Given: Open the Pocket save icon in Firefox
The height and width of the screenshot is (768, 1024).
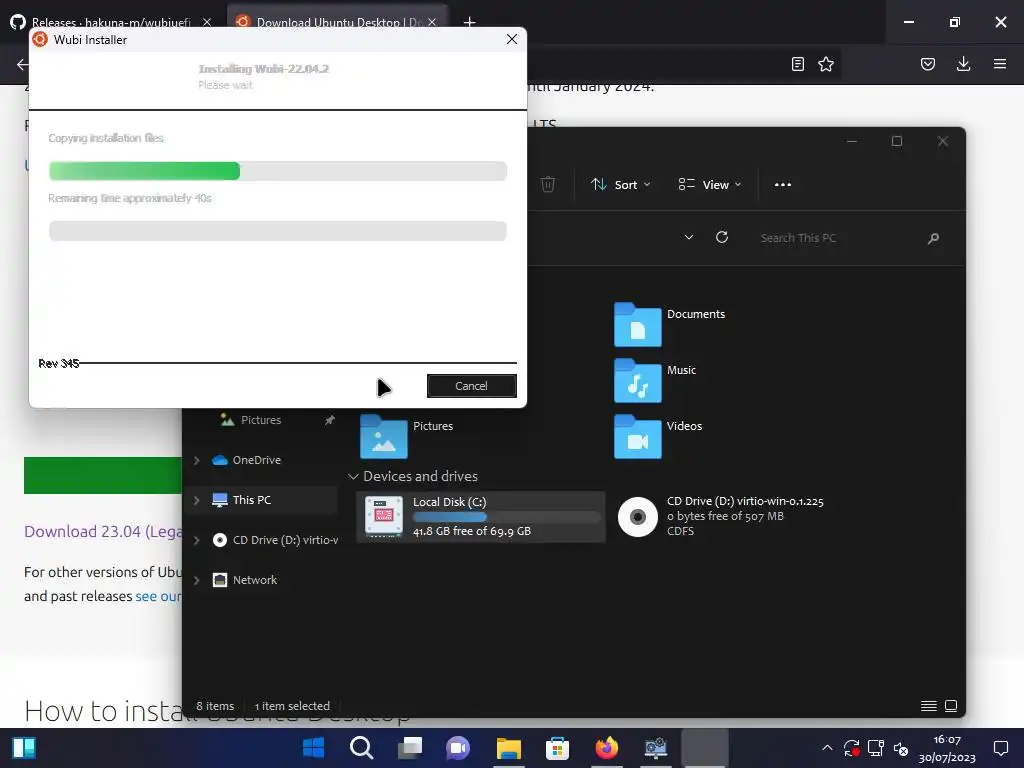Looking at the screenshot, I should [928, 64].
